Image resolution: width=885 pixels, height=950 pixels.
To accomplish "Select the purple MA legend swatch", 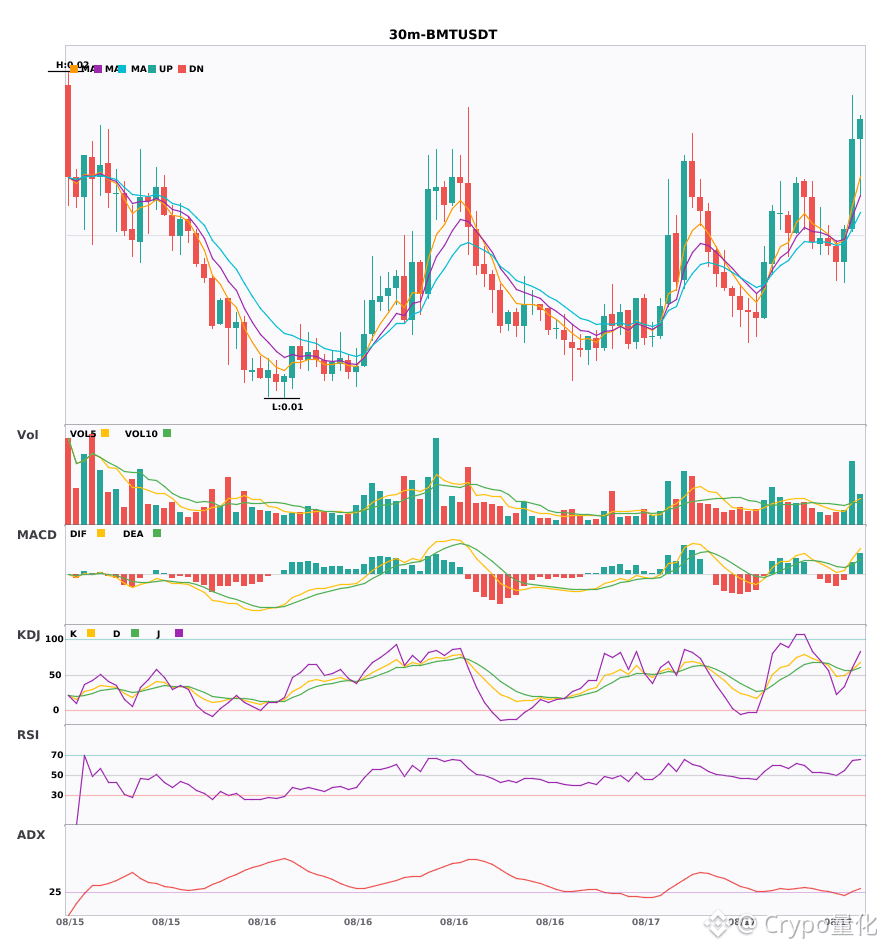I will [98, 69].
